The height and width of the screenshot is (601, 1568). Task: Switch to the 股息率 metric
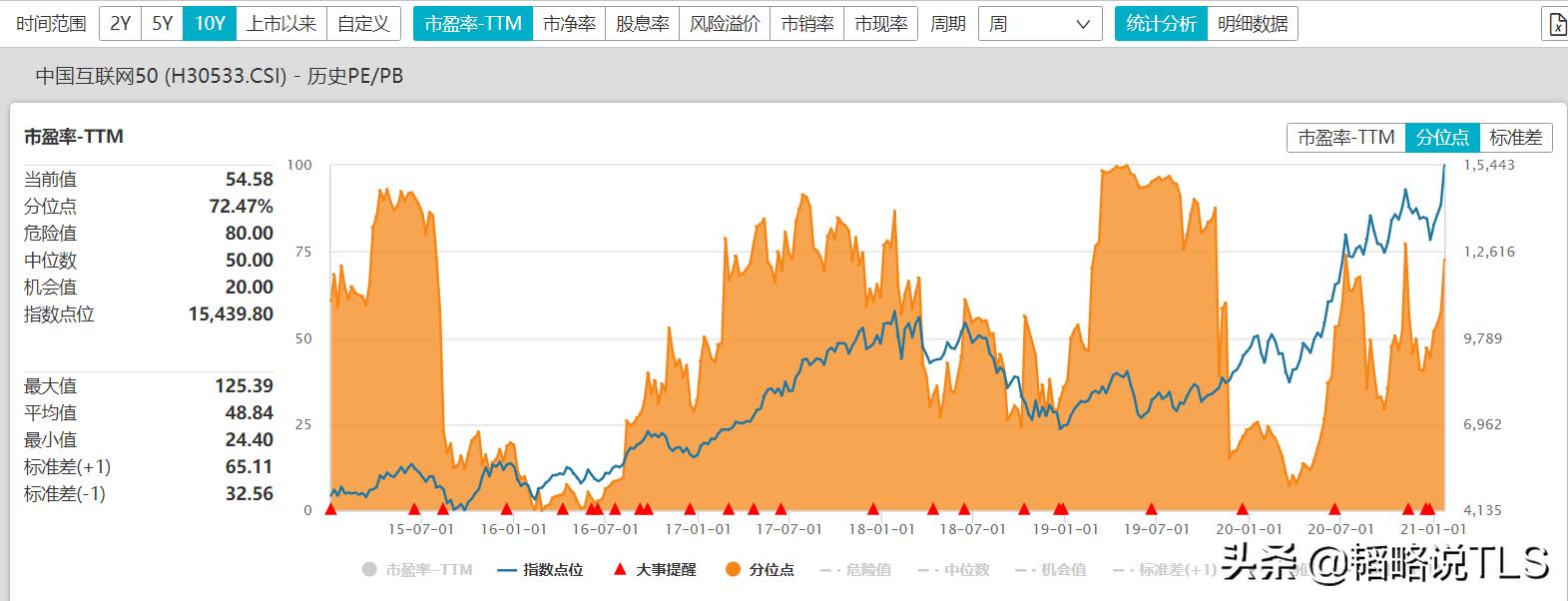tap(642, 23)
